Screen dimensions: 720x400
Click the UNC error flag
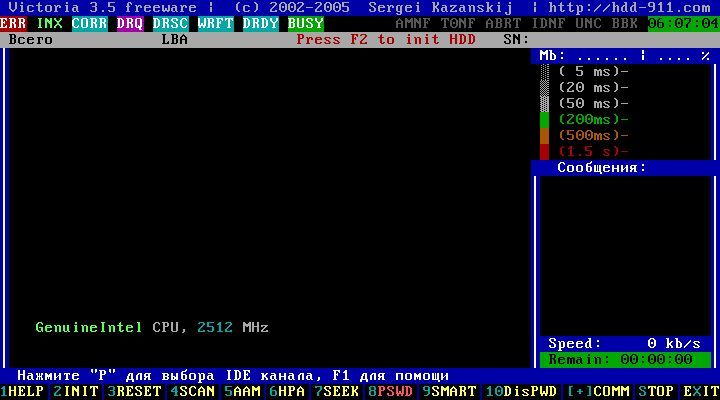coord(589,23)
